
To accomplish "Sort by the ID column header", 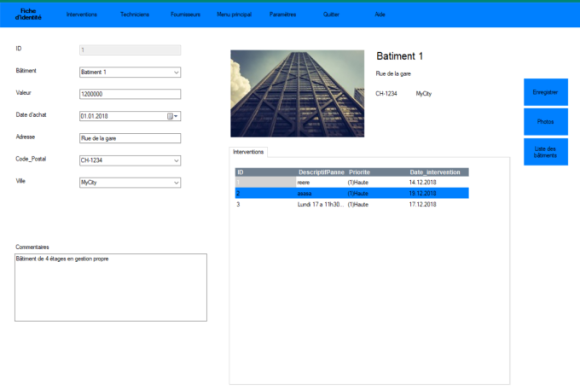I will pos(265,172).
